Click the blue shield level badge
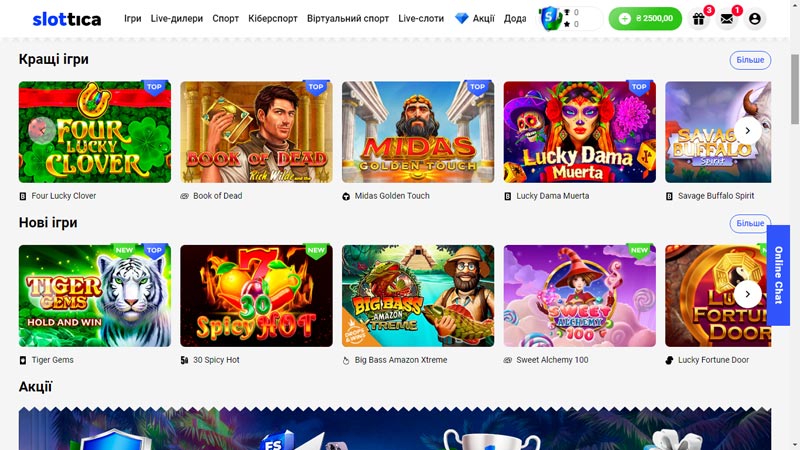 pyautogui.click(x=550, y=18)
